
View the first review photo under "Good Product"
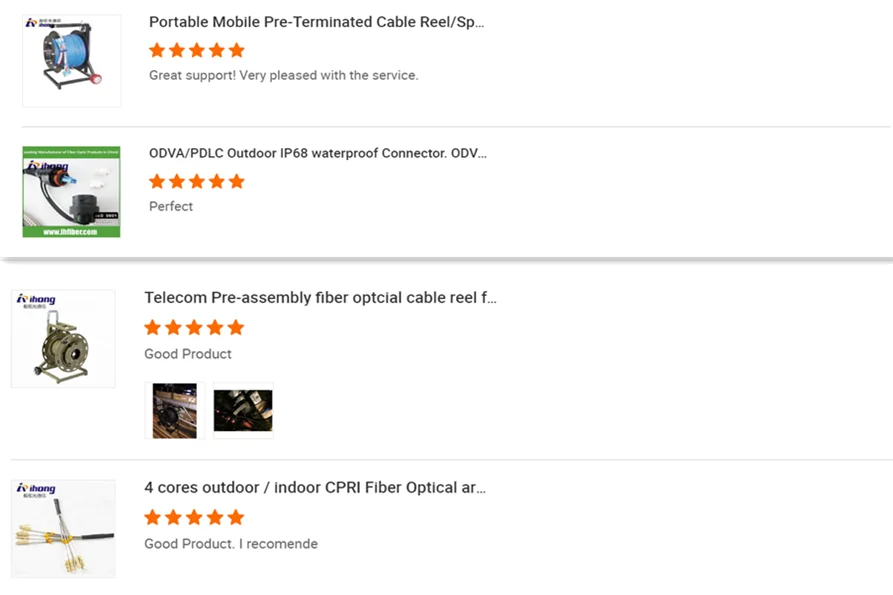(x=174, y=410)
